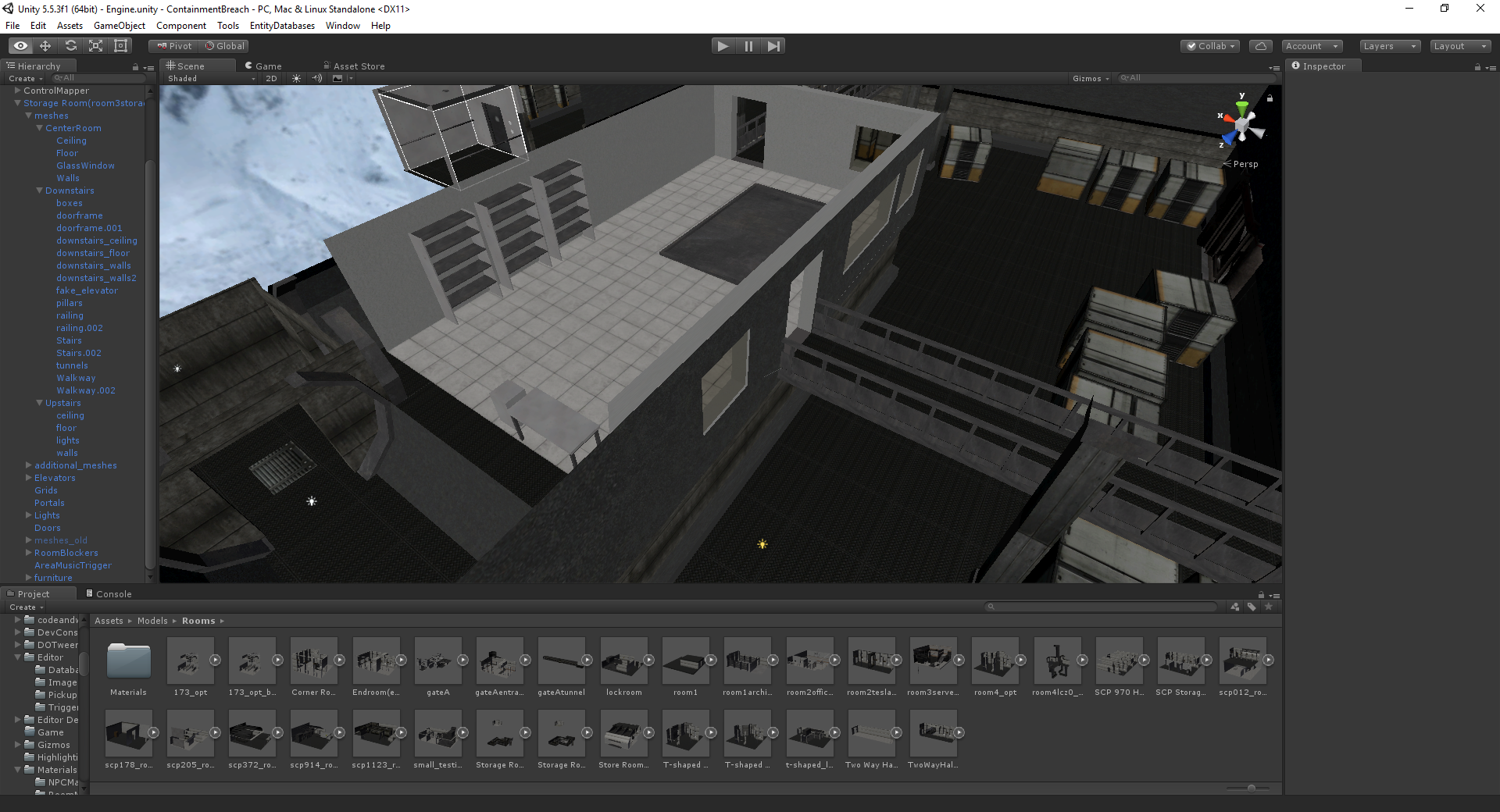This screenshot has height=812, width=1500.
Task: Open the Hierarchy panel options menu
Action: [149, 68]
